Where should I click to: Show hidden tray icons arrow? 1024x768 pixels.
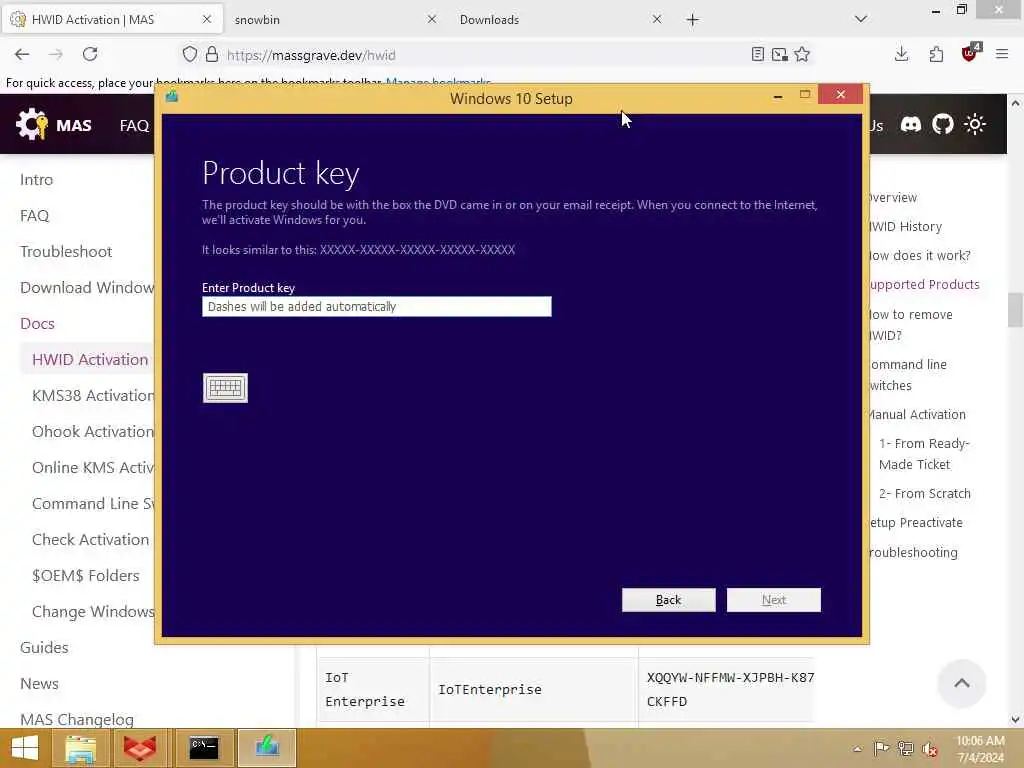[857, 748]
